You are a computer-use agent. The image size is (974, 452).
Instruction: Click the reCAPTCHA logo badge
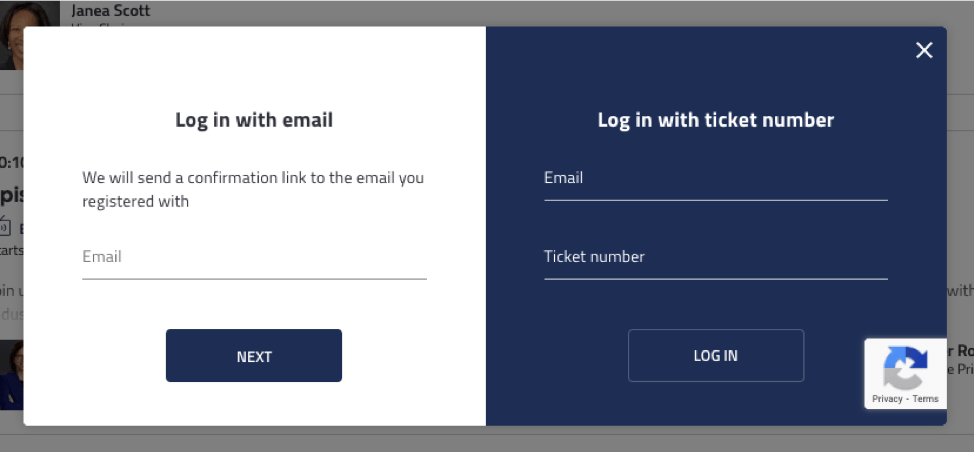pyautogui.click(x=905, y=367)
